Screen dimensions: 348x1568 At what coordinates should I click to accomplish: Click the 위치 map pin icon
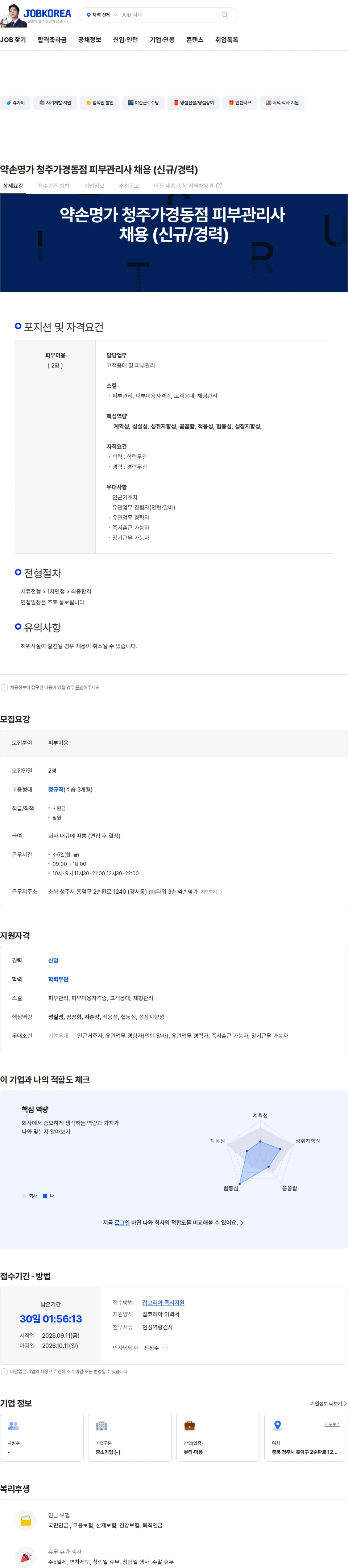[x=278, y=1426]
